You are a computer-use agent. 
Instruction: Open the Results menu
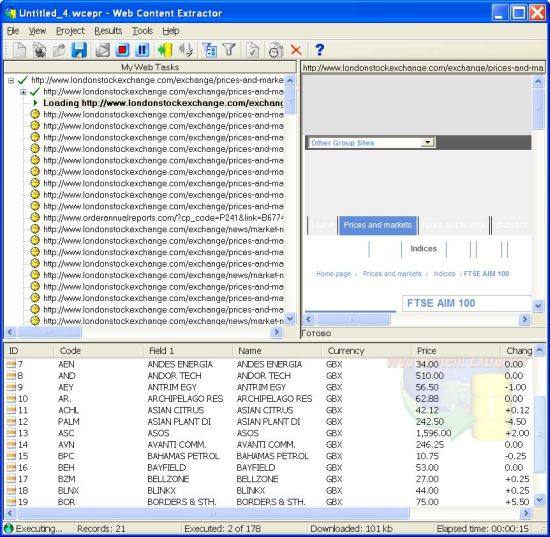tap(108, 31)
